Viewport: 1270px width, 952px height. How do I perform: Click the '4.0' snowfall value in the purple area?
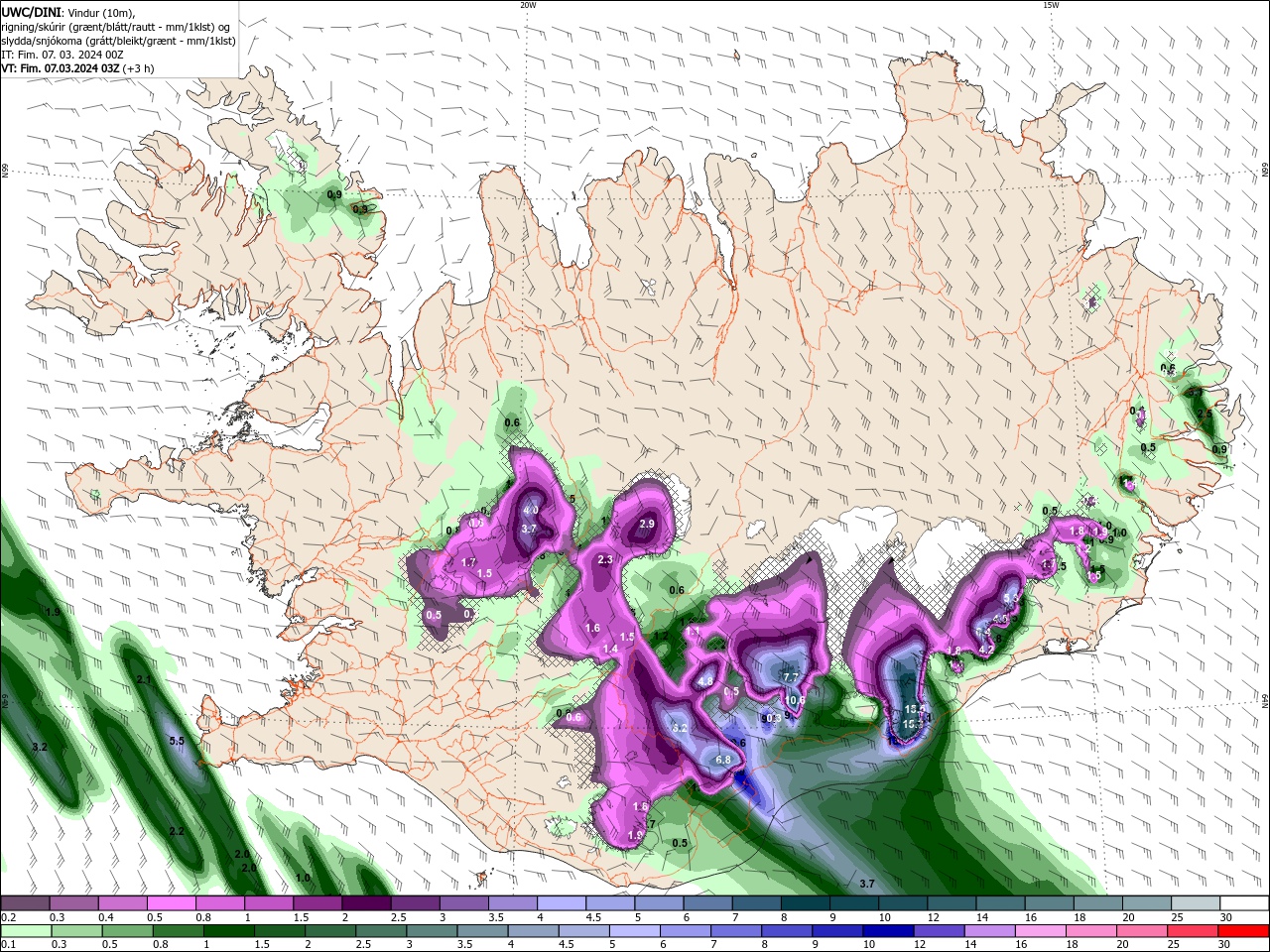531,510
